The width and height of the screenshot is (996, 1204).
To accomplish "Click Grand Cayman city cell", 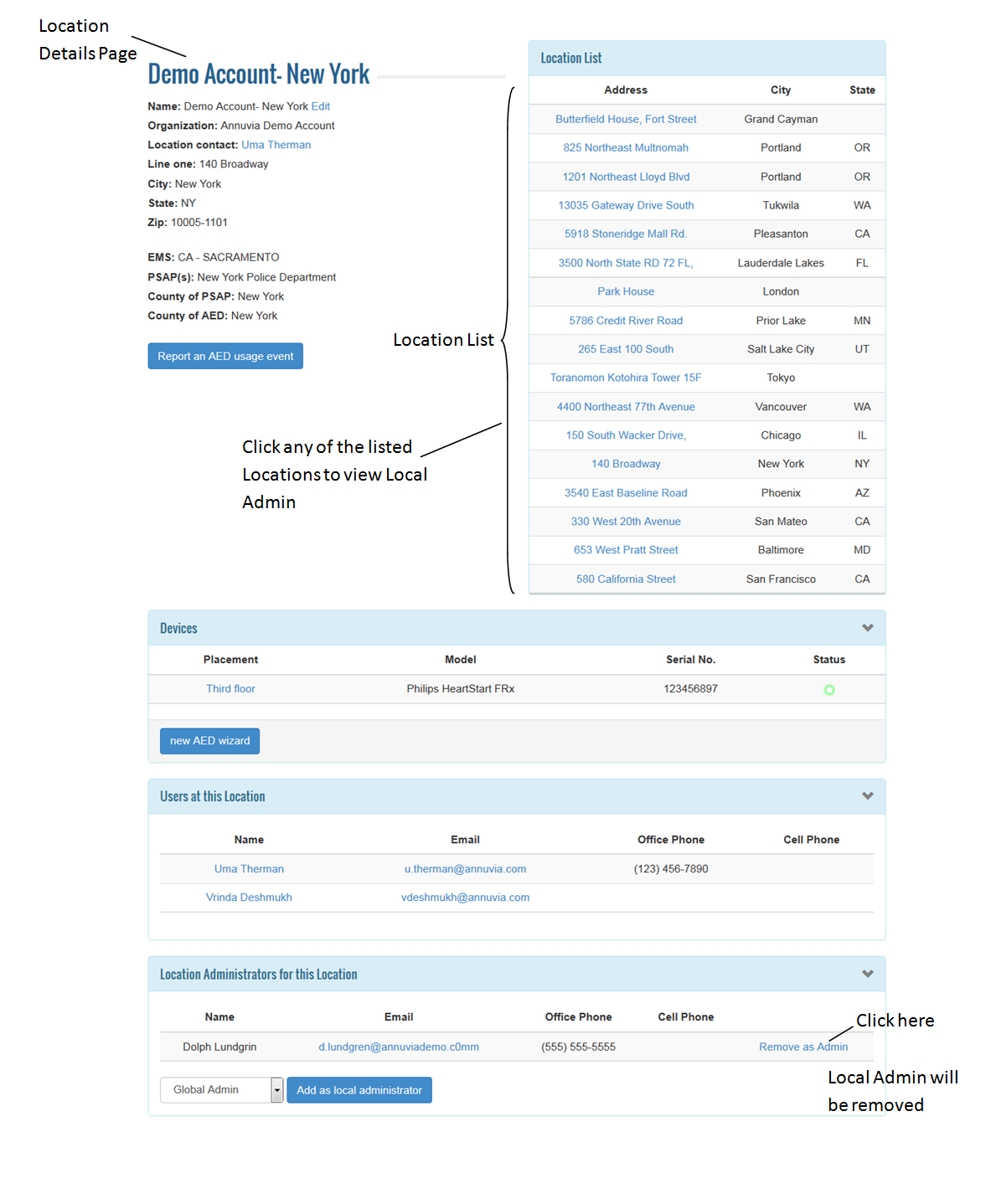I will (781, 119).
